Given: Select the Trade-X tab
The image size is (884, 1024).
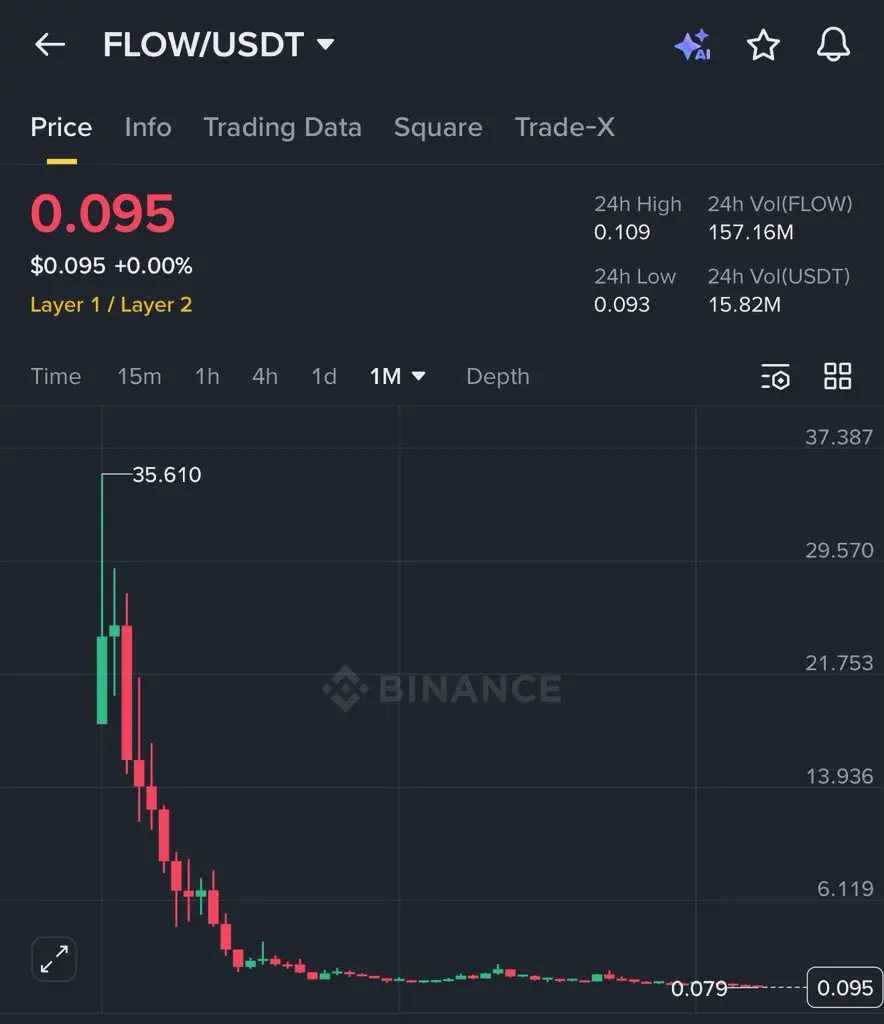Looking at the screenshot, I should pos(565,127).
